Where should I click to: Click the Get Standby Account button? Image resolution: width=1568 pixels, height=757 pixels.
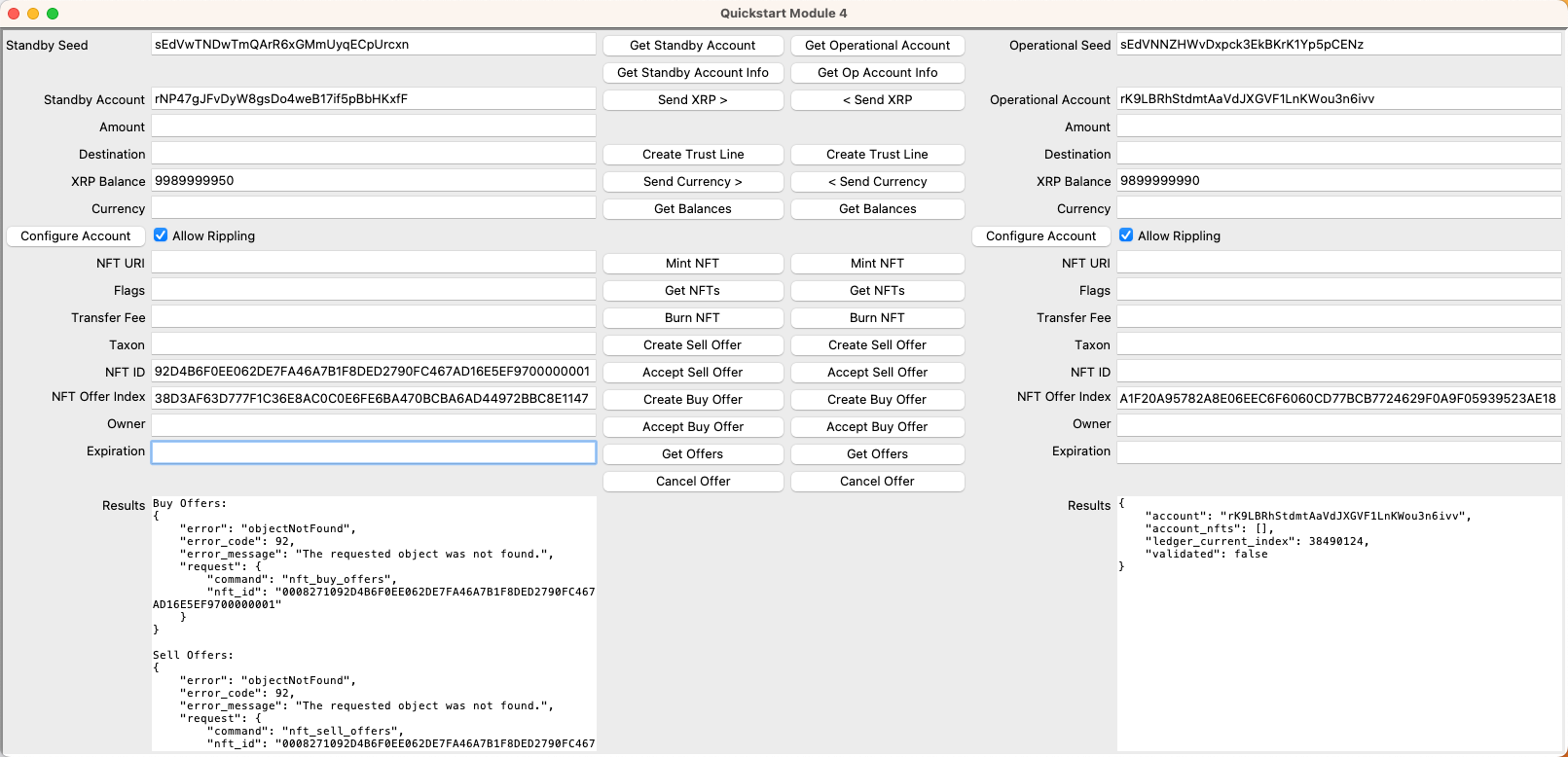pos(692,46)
